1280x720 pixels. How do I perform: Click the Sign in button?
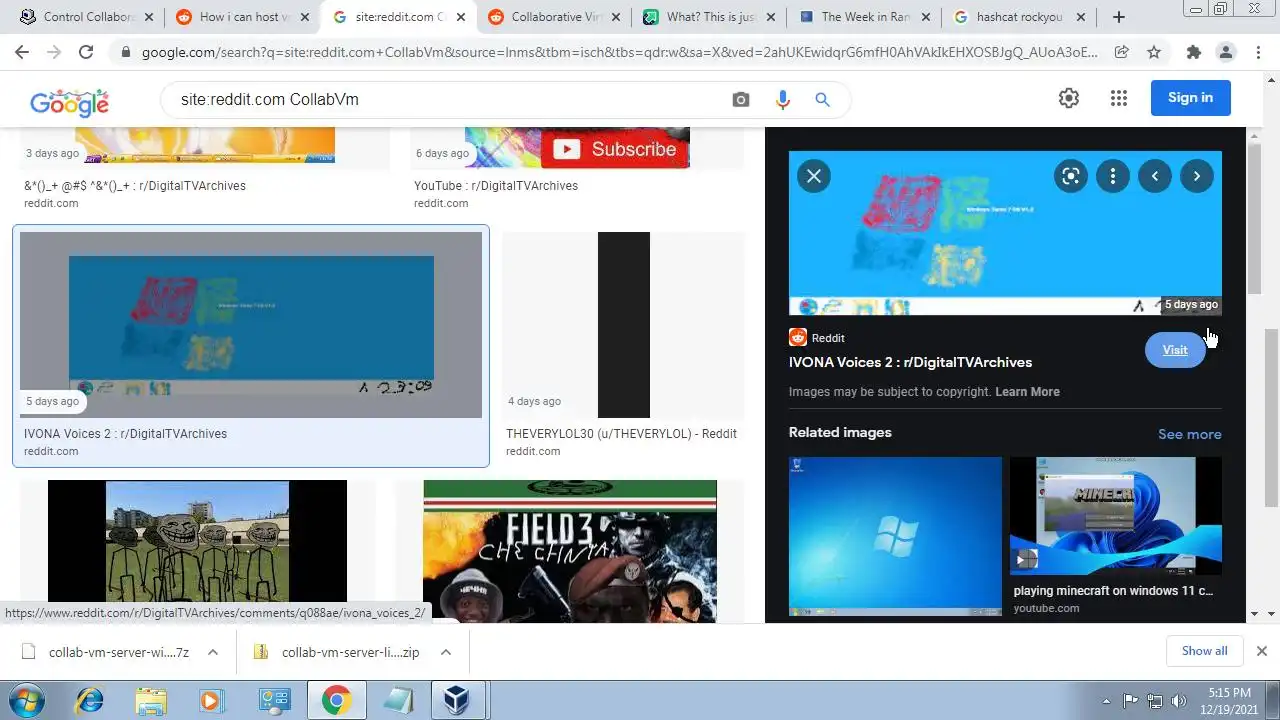(1190, 98)
